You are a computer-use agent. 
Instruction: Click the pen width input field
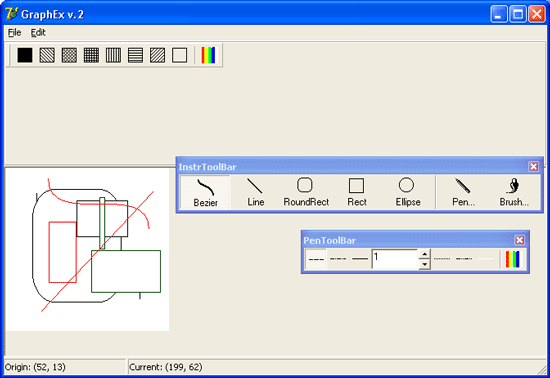pyautogui.click(x=395, y=259)
